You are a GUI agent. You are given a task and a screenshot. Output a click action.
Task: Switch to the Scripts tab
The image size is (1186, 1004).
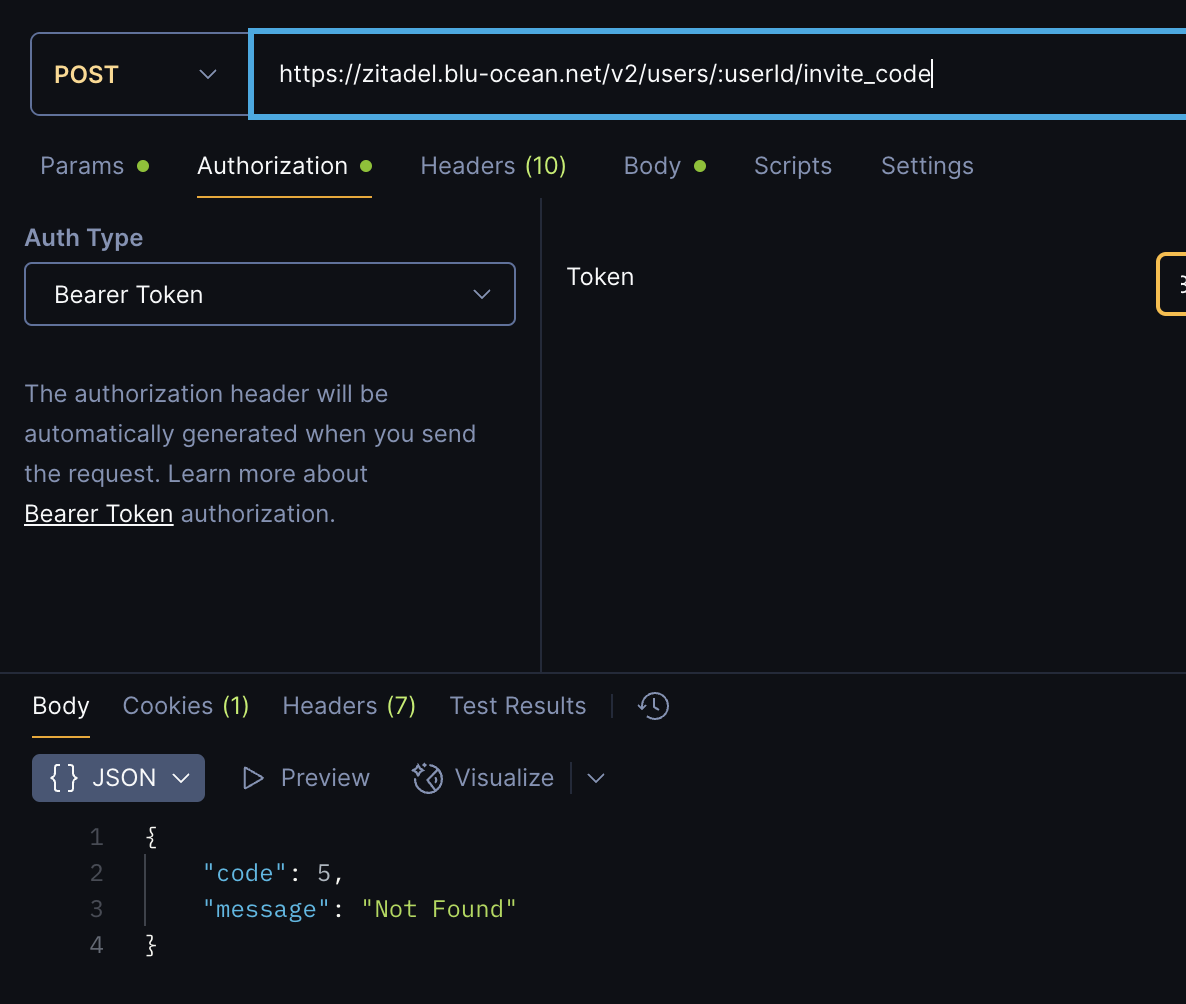(x=793, y=166)
